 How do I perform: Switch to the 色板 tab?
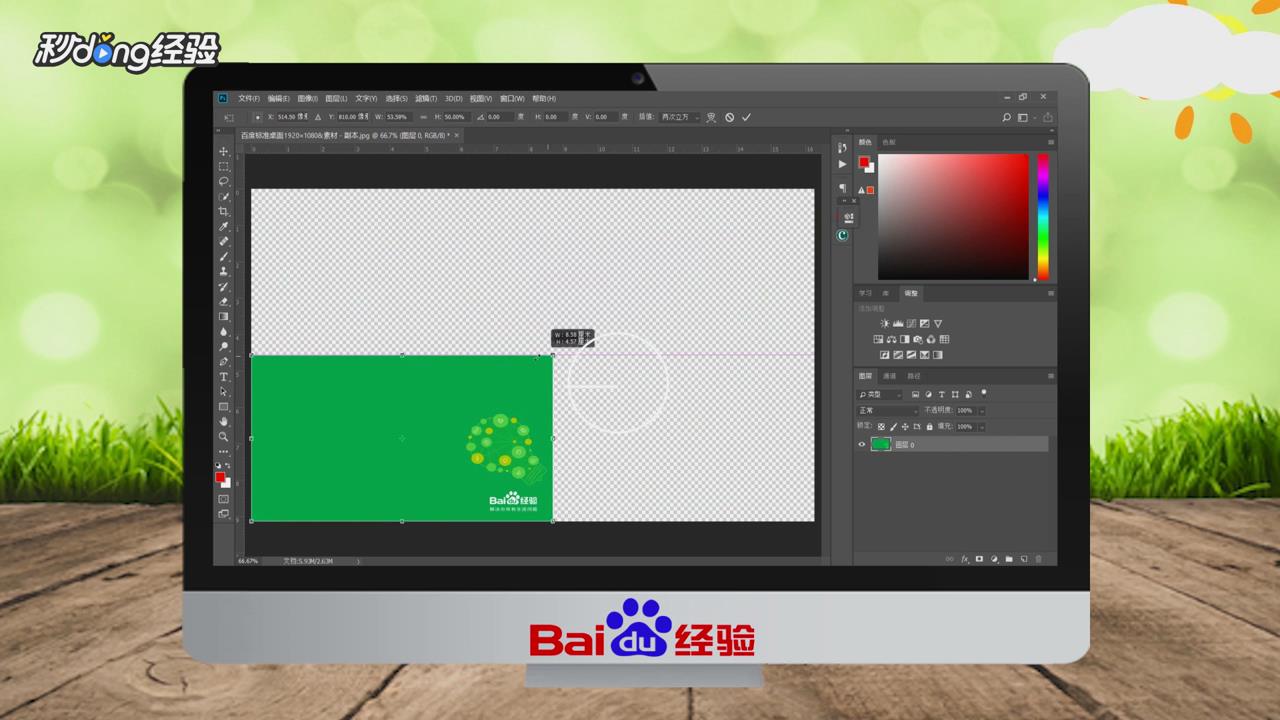tap(889, 142)
